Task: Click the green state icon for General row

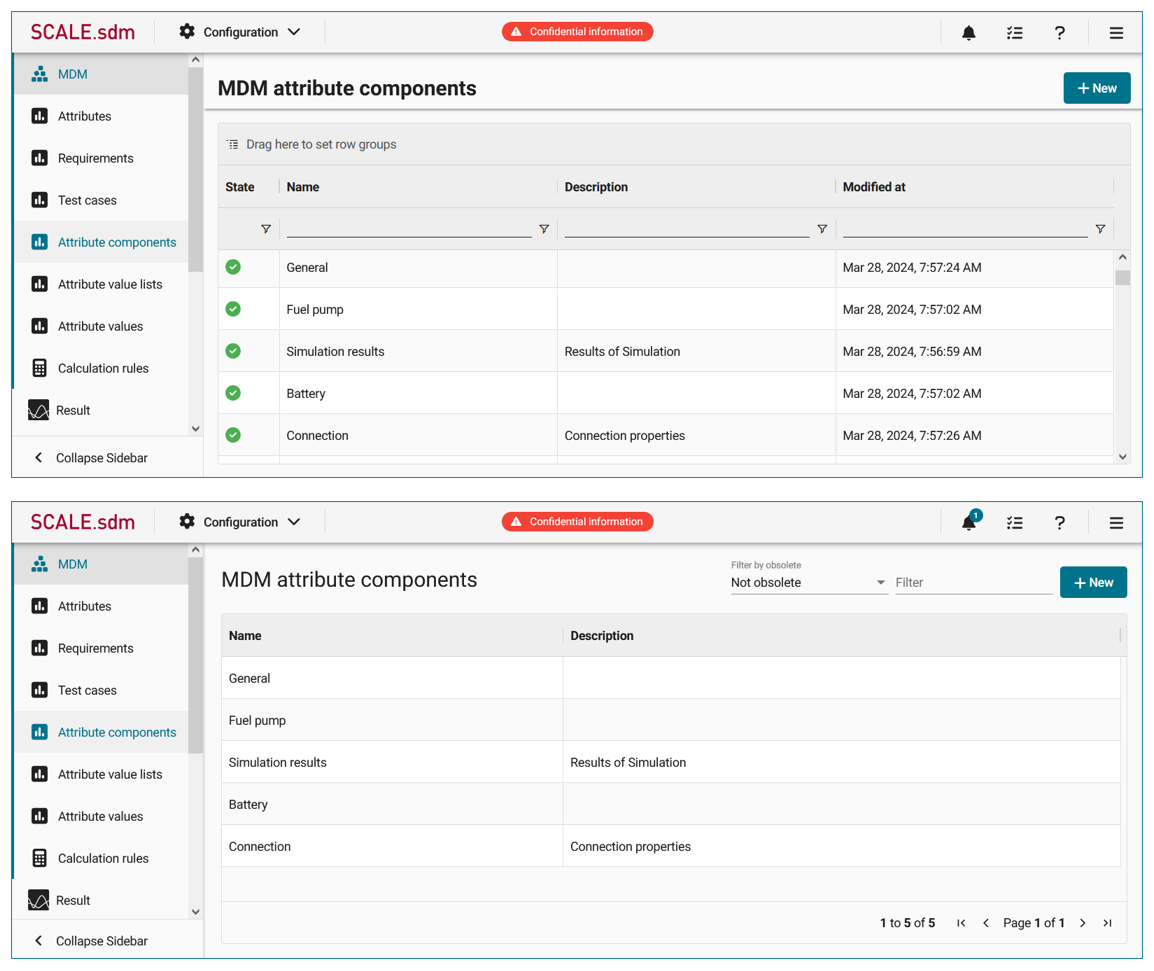Action: click(x=233, y=267)
